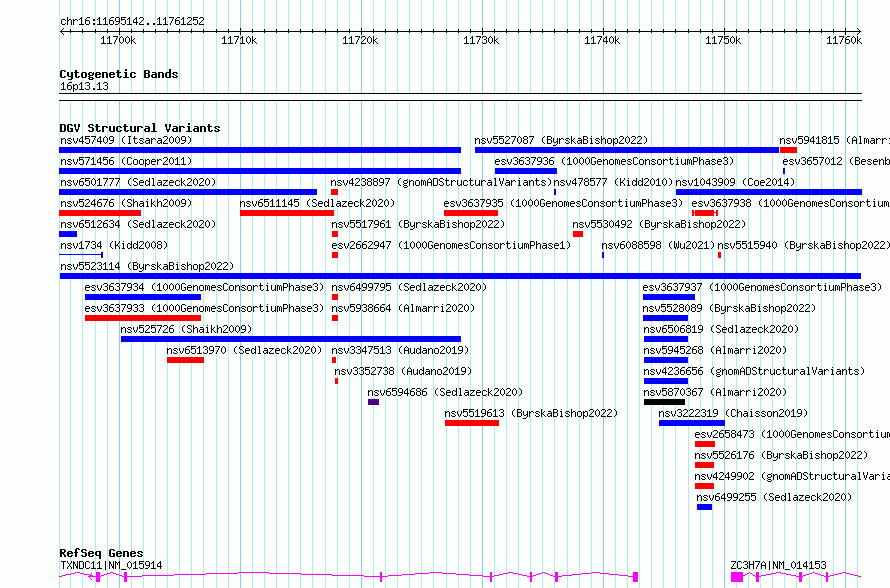The image size is (890, 588).
Task: Open the nsv6088598 (Wu2021) label
Action: (x=658, y=245)
